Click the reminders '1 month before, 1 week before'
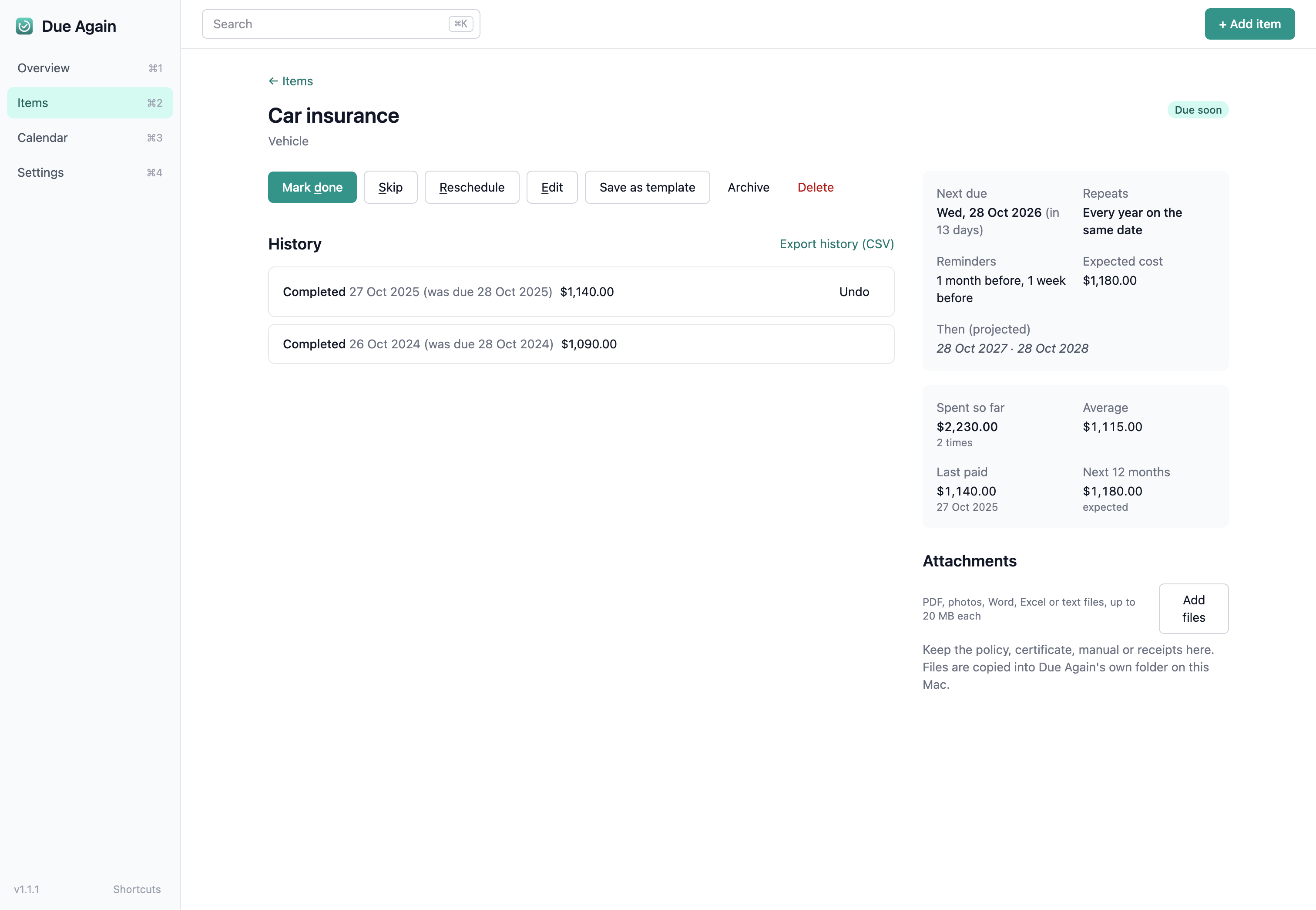Viewport: 1316px width, 910px height. coord(1001,289)
